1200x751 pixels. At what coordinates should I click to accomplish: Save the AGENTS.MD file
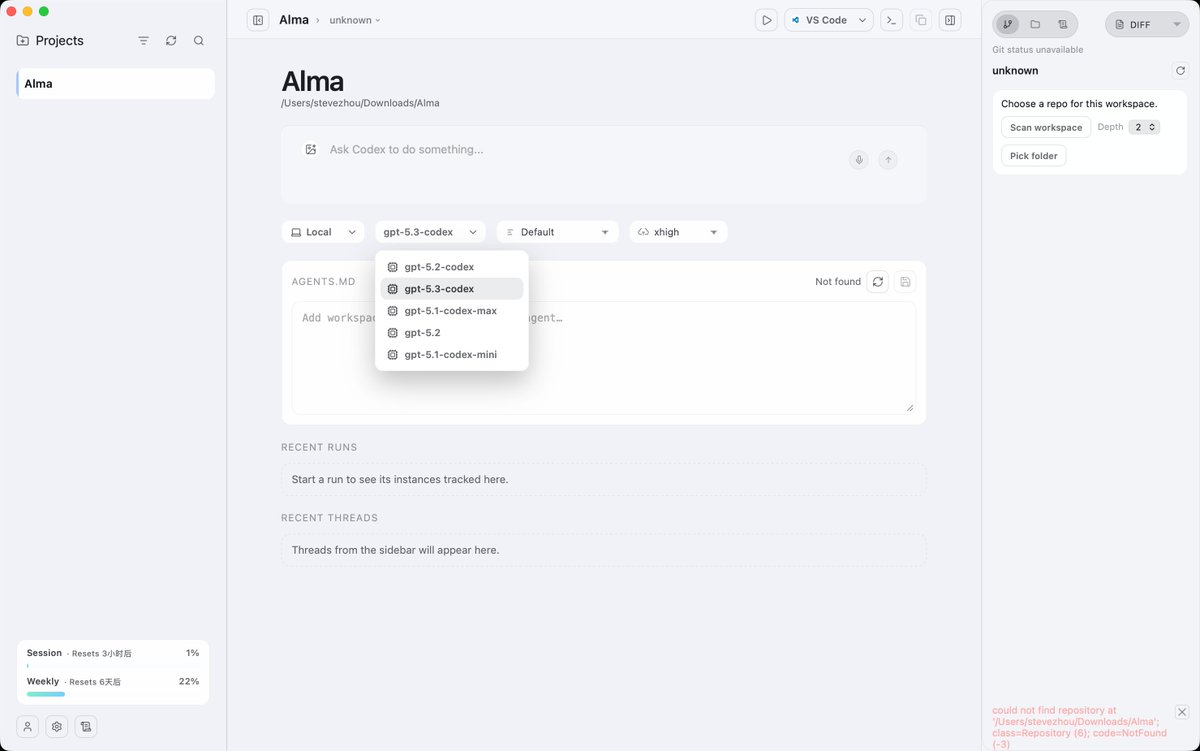[x=905, y=282]
